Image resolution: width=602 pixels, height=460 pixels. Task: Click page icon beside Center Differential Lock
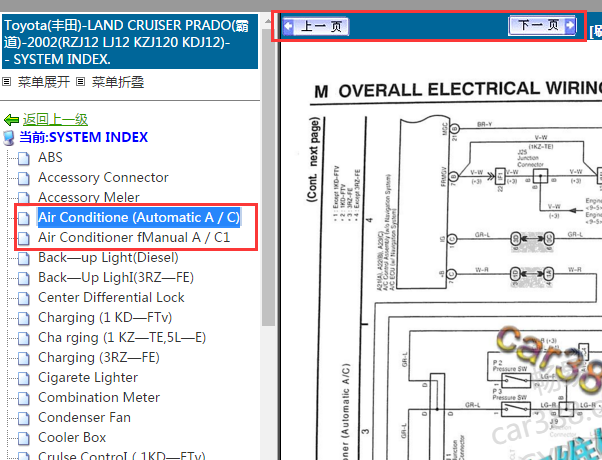(x=24, y=298)
